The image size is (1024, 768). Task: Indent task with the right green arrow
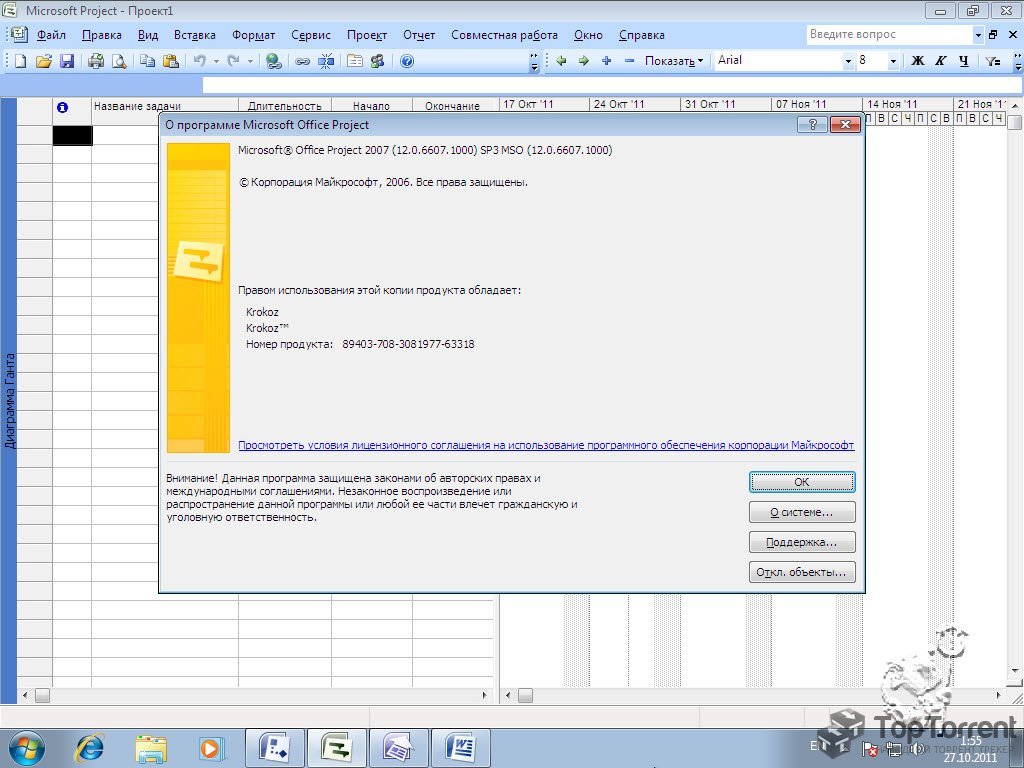point(584,61)
